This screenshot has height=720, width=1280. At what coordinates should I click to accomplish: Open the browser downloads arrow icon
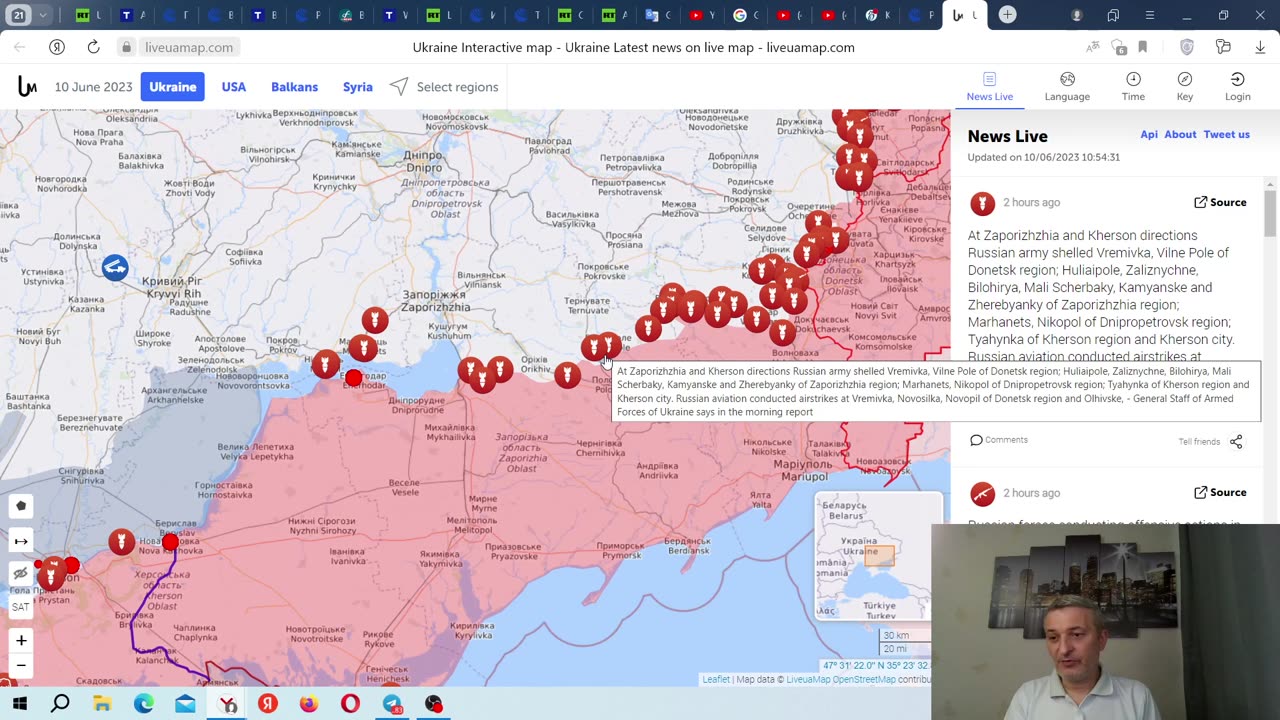coord(1260,47)
